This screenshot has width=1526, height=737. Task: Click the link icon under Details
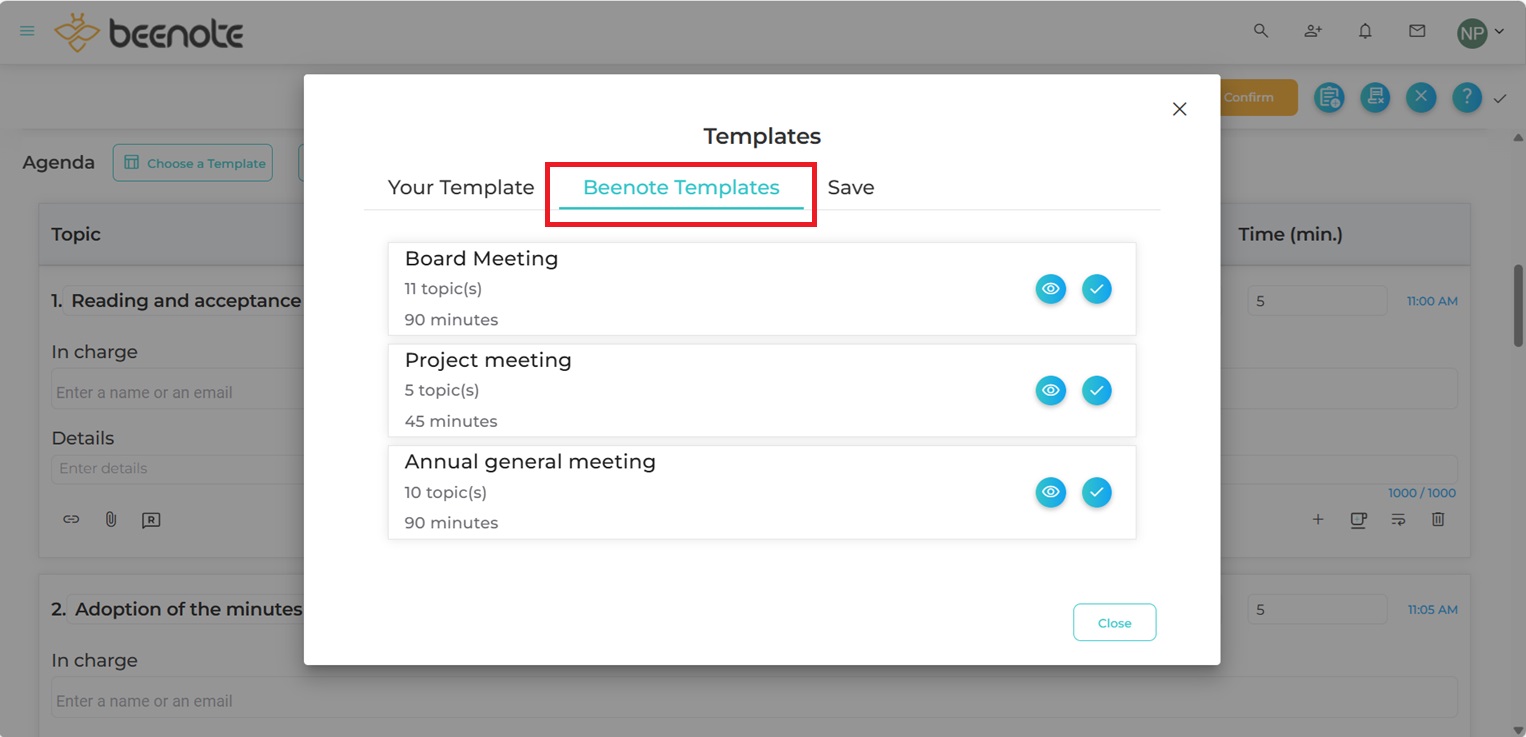[x=71, y=519]
